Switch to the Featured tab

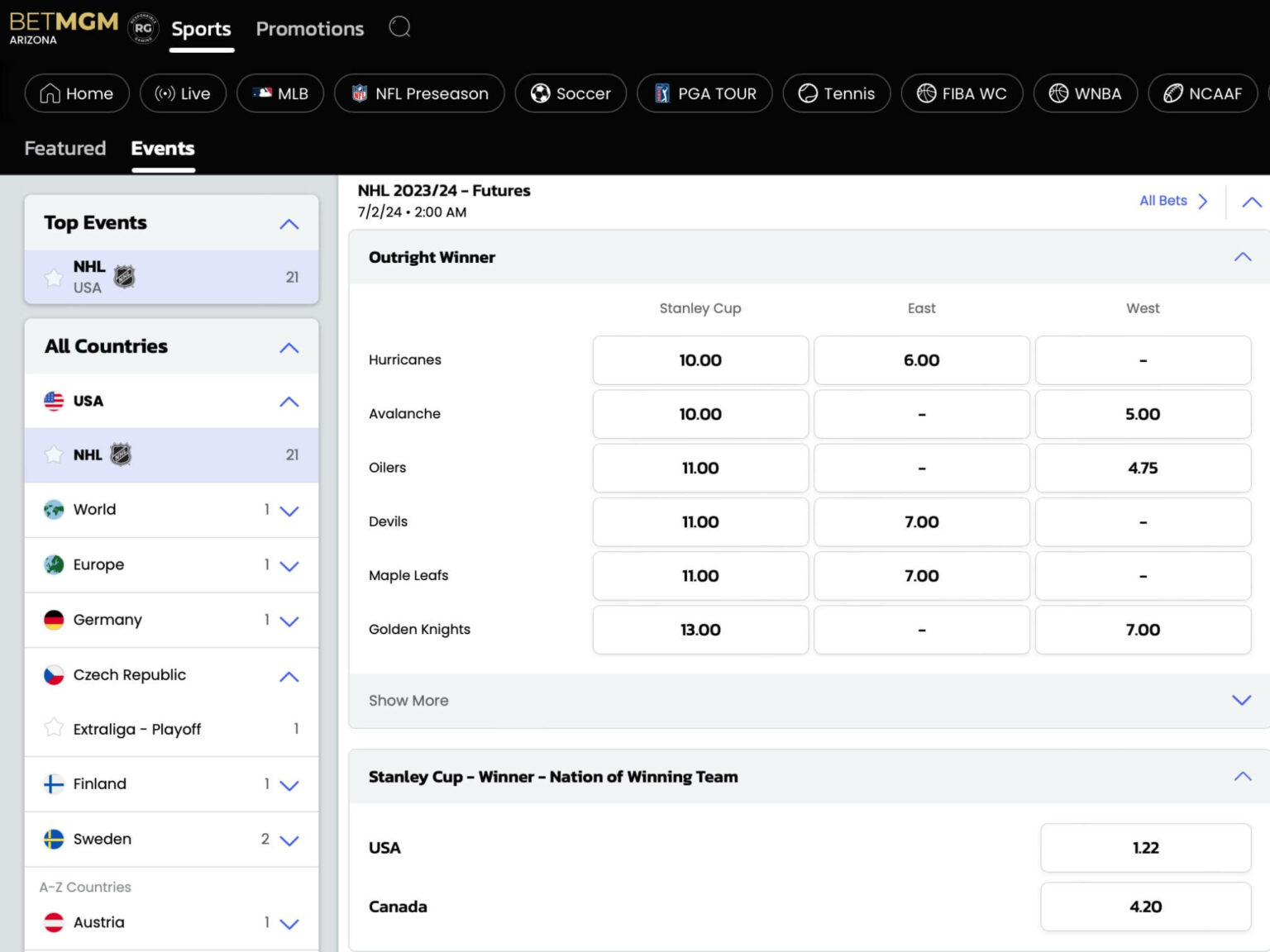(x=65, y=149)
